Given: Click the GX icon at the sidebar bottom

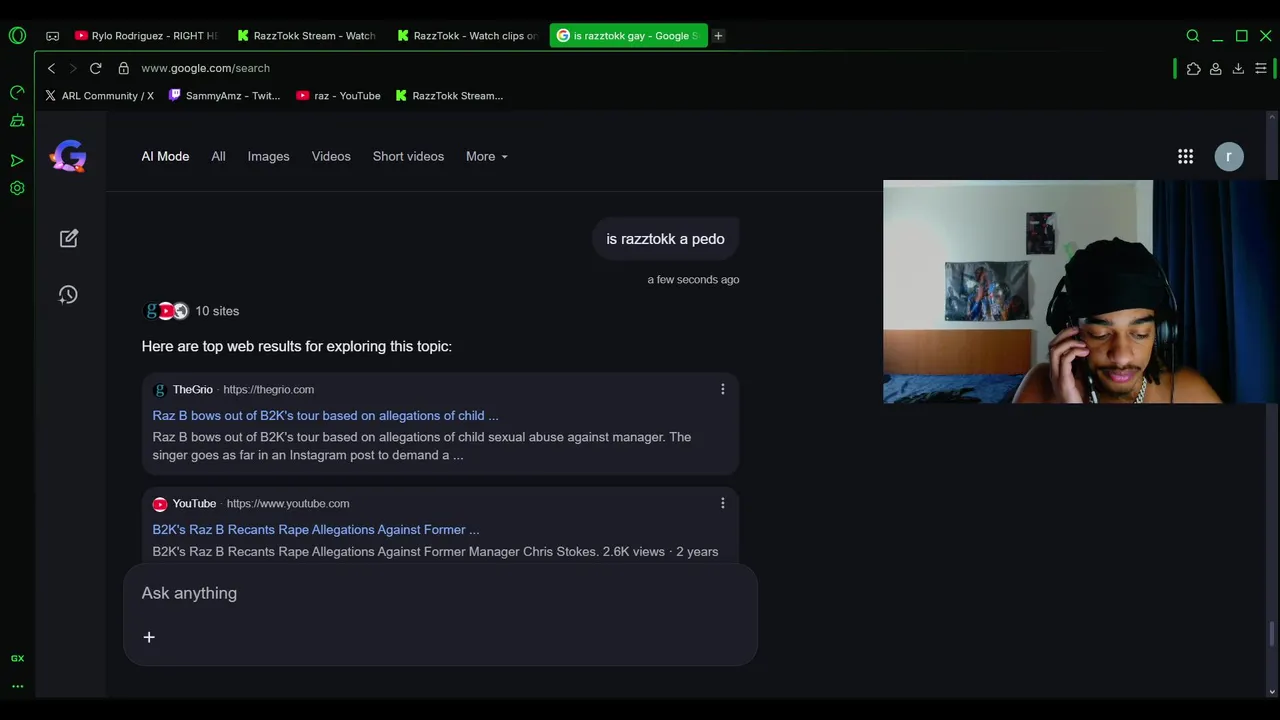Looking at the screenshot, I should click(x=17, y=658).
